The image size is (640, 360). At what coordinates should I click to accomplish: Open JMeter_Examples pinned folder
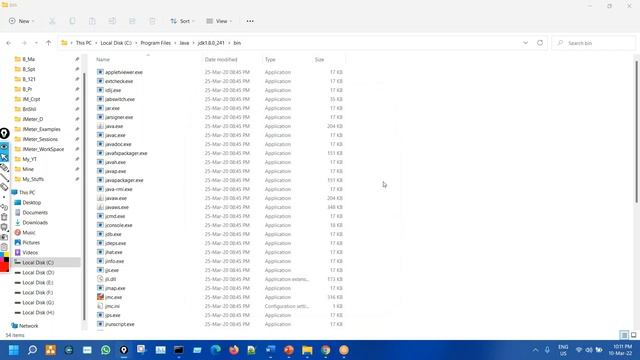coord(41,129)
